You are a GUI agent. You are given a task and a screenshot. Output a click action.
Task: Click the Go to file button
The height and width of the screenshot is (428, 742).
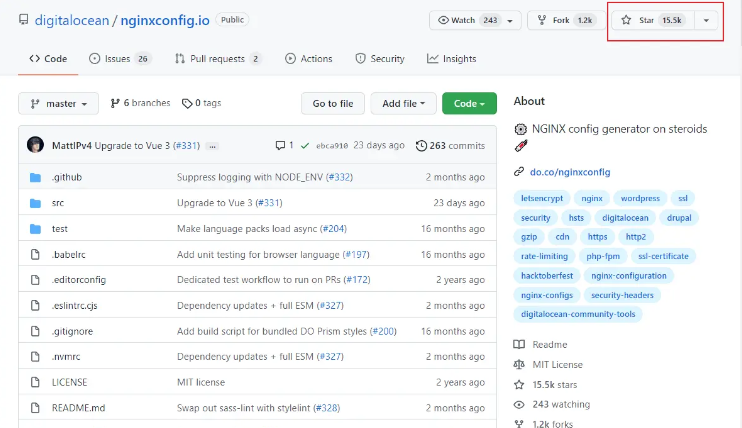[x=333, y=103]
